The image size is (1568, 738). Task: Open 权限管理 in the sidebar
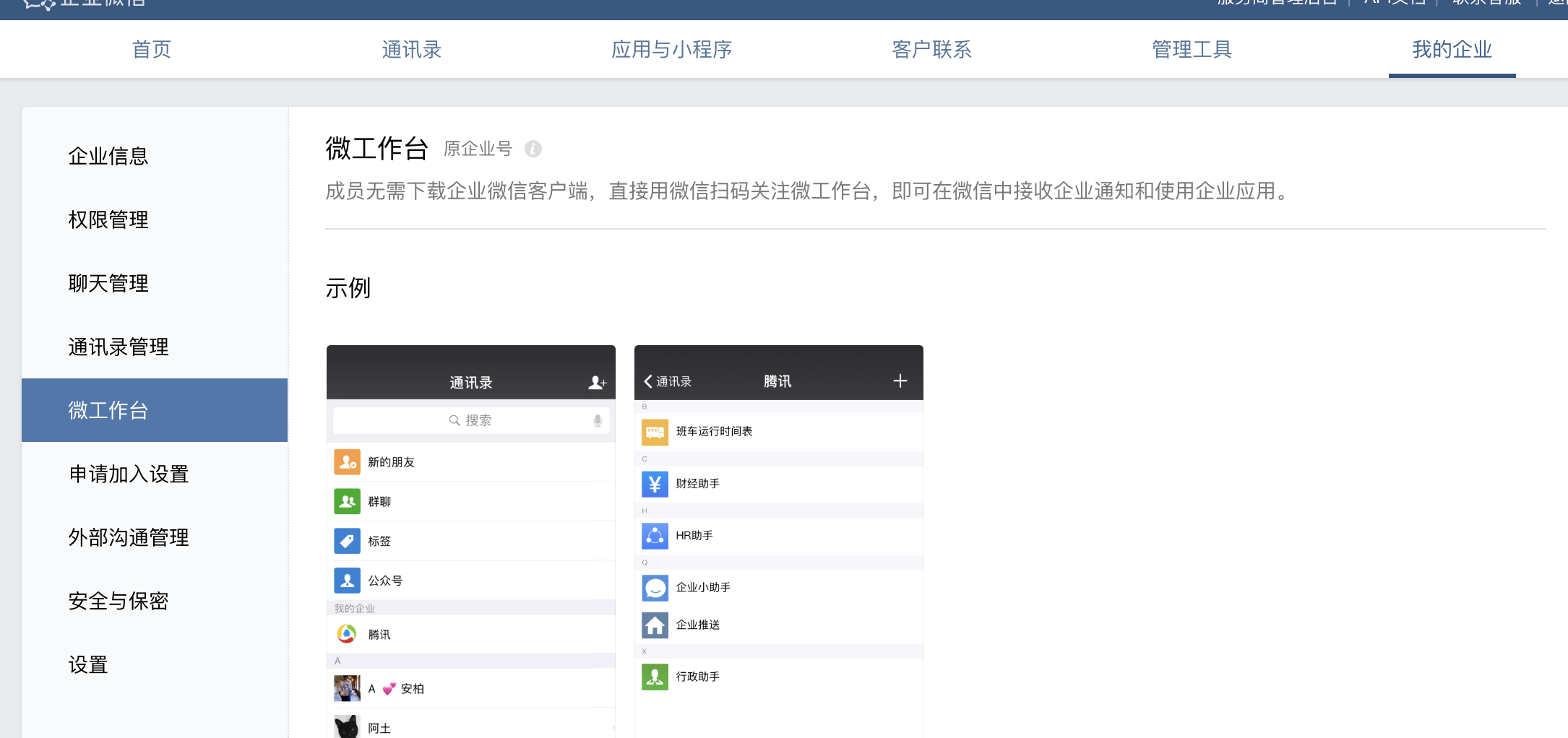coord(155,220)
